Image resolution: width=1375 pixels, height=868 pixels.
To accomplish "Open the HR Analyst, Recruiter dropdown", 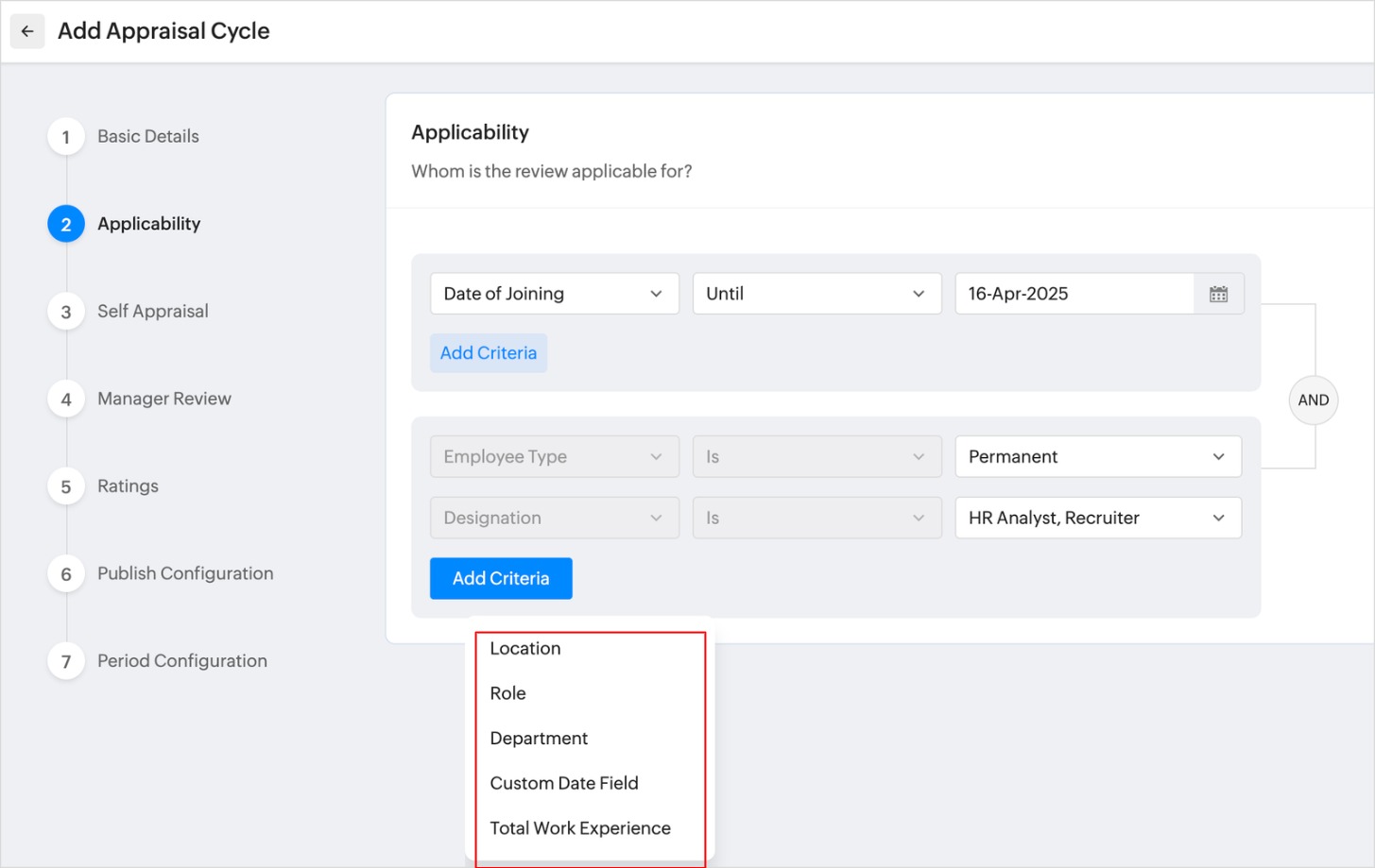I will pyautogui.click(x=1097, y=518).
